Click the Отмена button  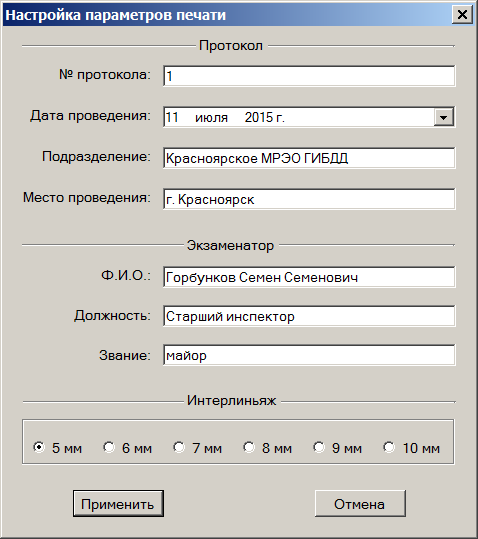click(360, 504)
